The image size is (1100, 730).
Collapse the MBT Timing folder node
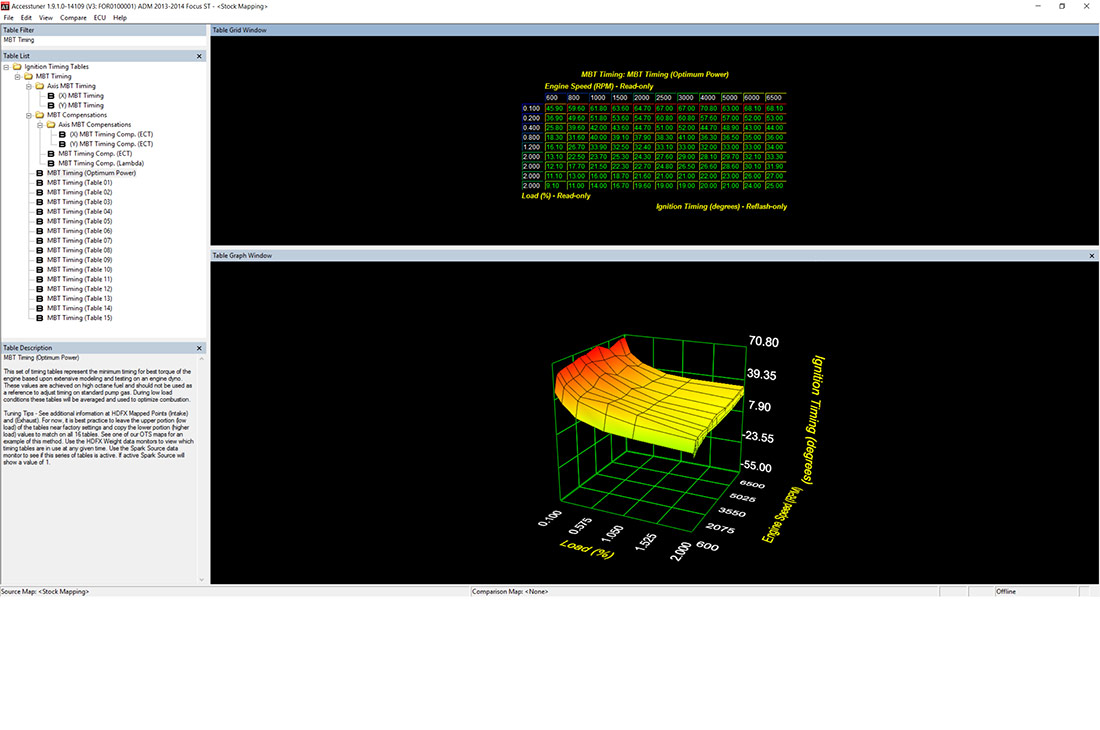click(18, 76)
